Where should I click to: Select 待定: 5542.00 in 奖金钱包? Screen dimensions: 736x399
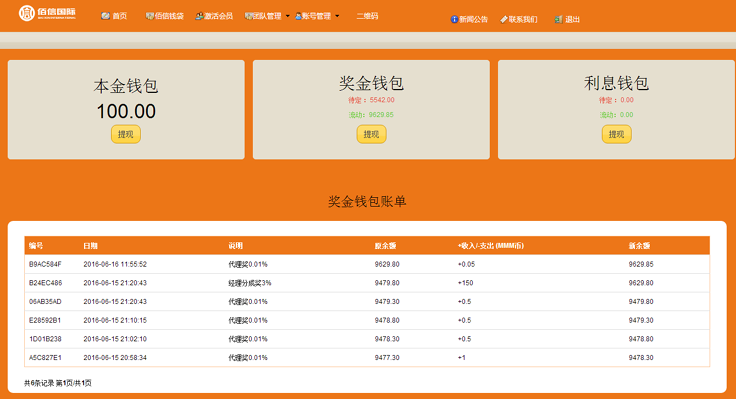click(x=371, y=100)
